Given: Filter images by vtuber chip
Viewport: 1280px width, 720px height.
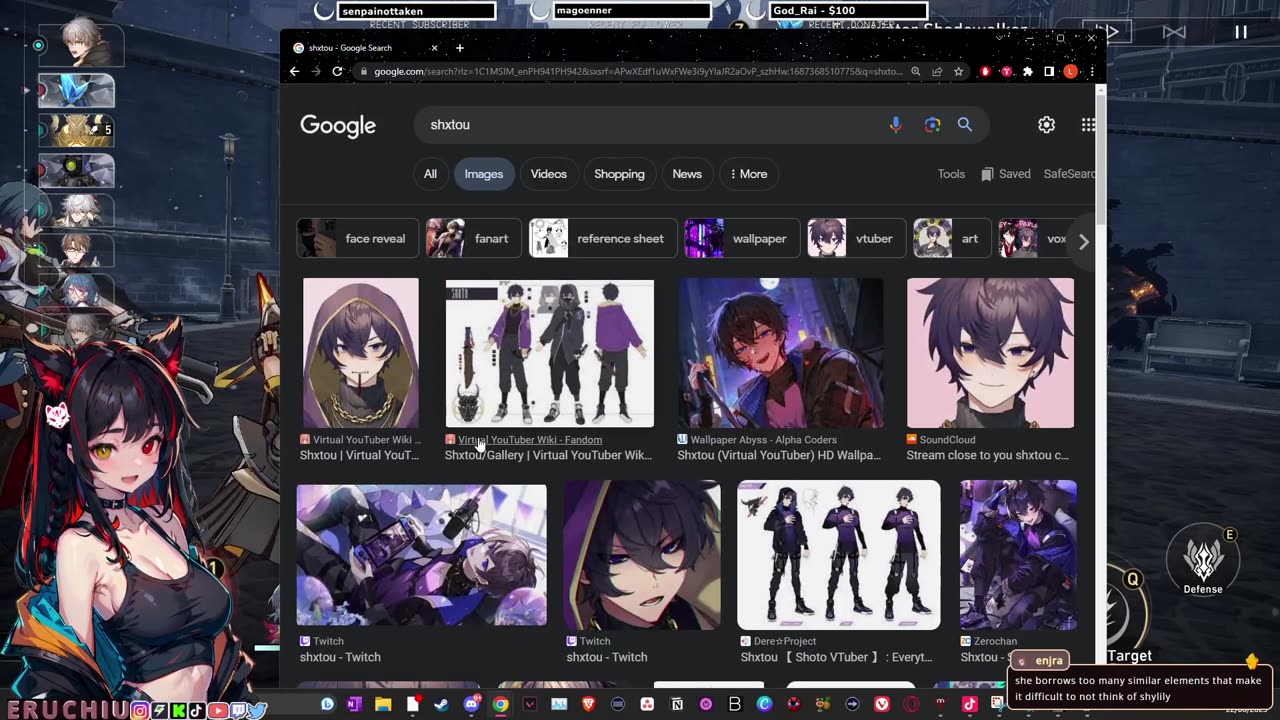Looking at the screenshot, I should tap(856, 239).
